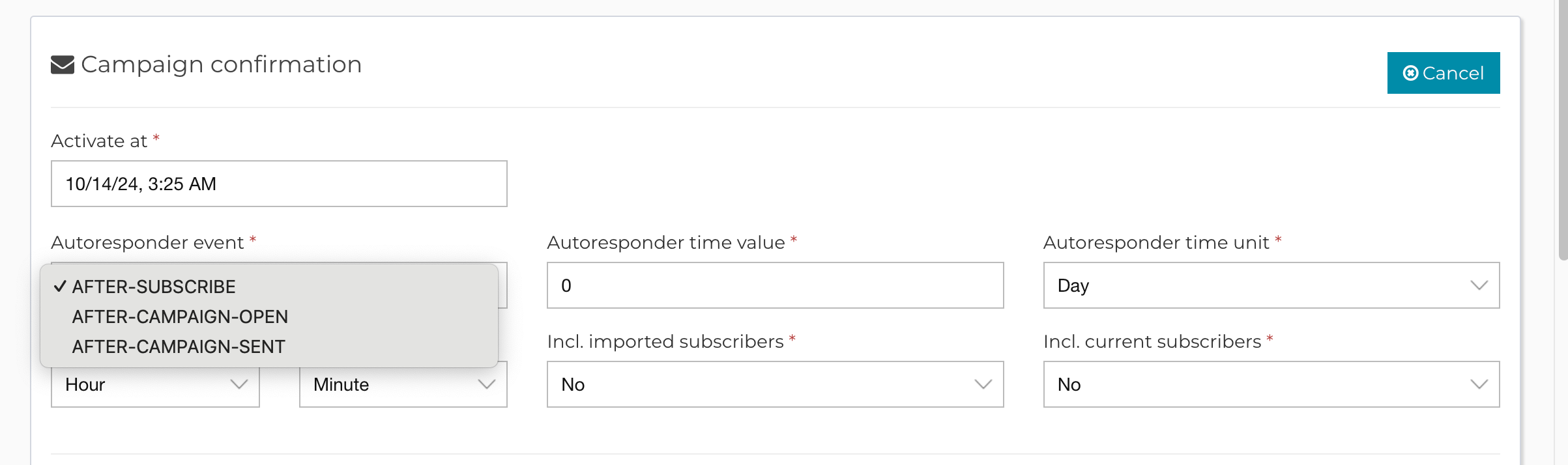1568x465 pixels.
Task: Click the chevron arrow in Day dropdown
Action: pyautogui.click(x=1479, y=285)
